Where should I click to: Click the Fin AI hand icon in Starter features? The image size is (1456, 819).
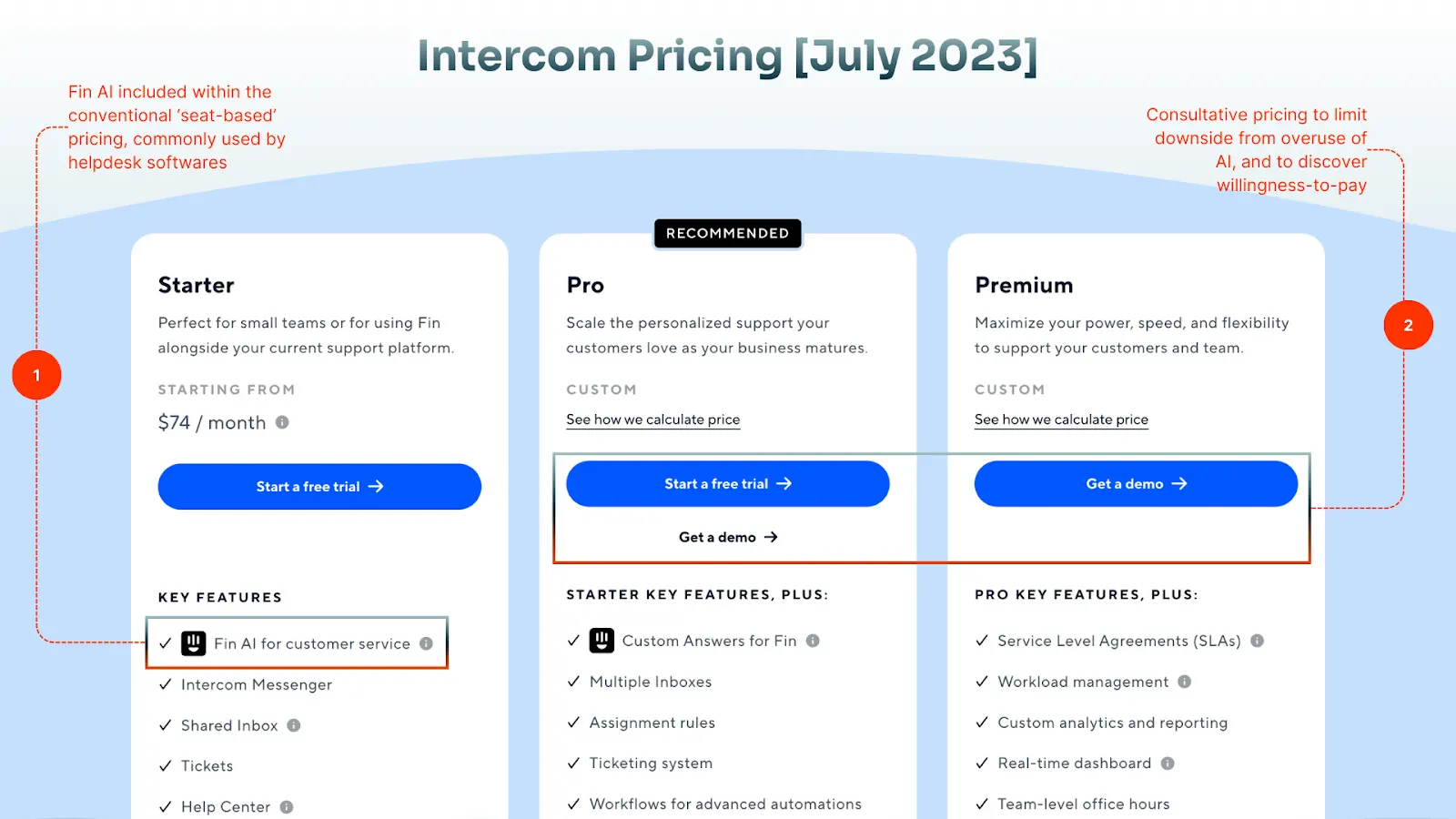pos(191,642)
